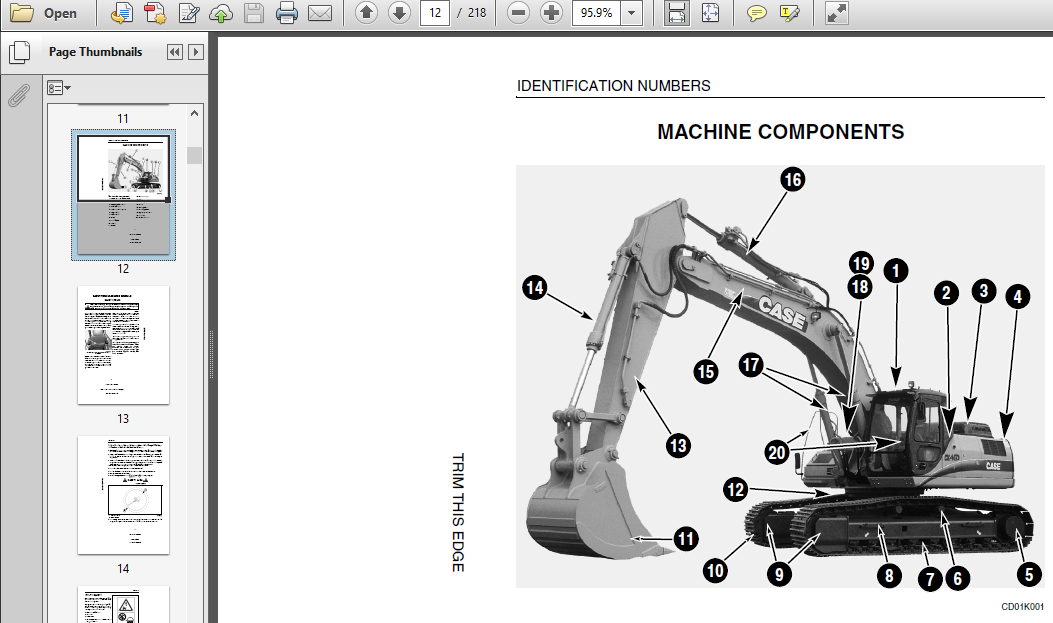Select the page 12 thumbnail

point(124,194)
